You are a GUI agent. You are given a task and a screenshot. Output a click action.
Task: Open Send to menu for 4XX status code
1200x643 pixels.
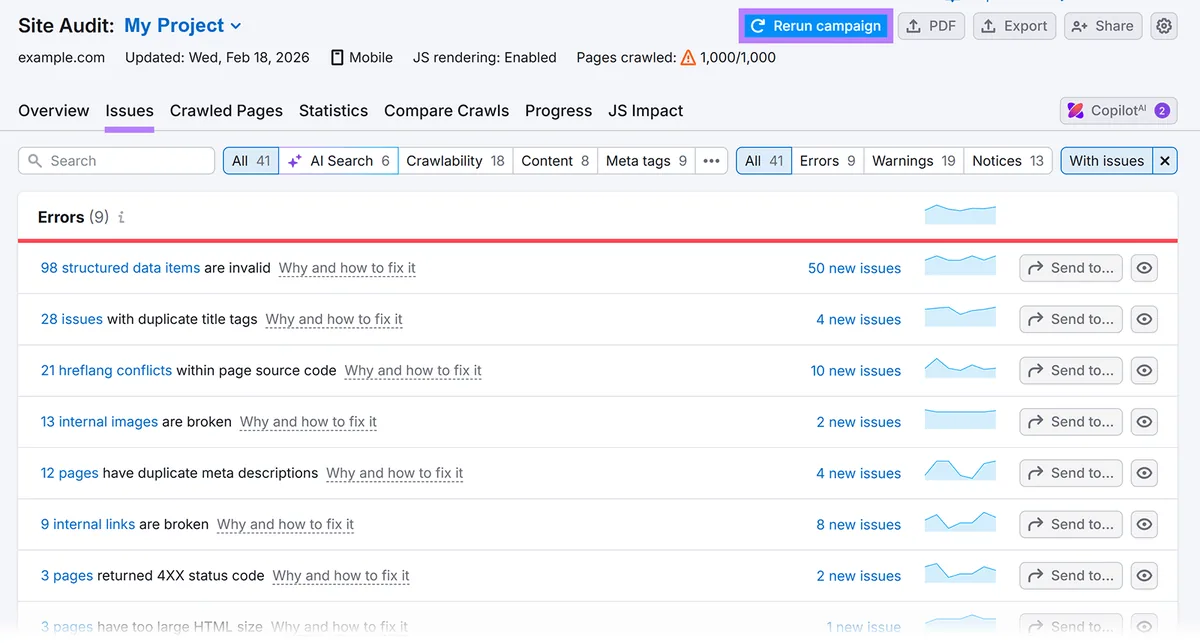(1071, 575)
